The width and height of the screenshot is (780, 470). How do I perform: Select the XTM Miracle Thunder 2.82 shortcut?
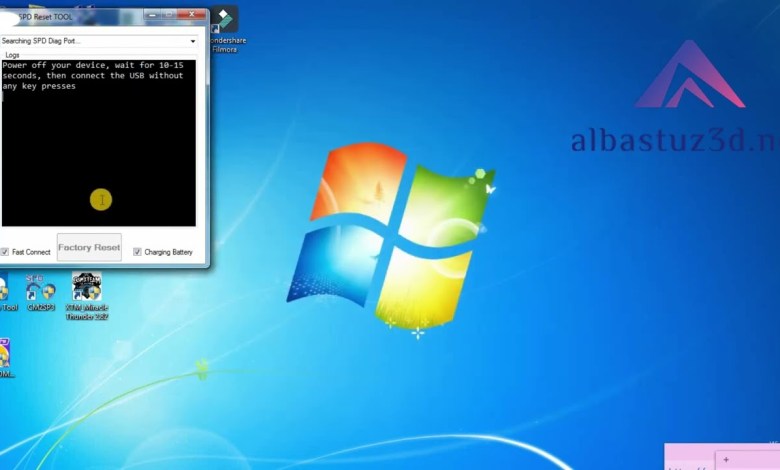(87, 296)
